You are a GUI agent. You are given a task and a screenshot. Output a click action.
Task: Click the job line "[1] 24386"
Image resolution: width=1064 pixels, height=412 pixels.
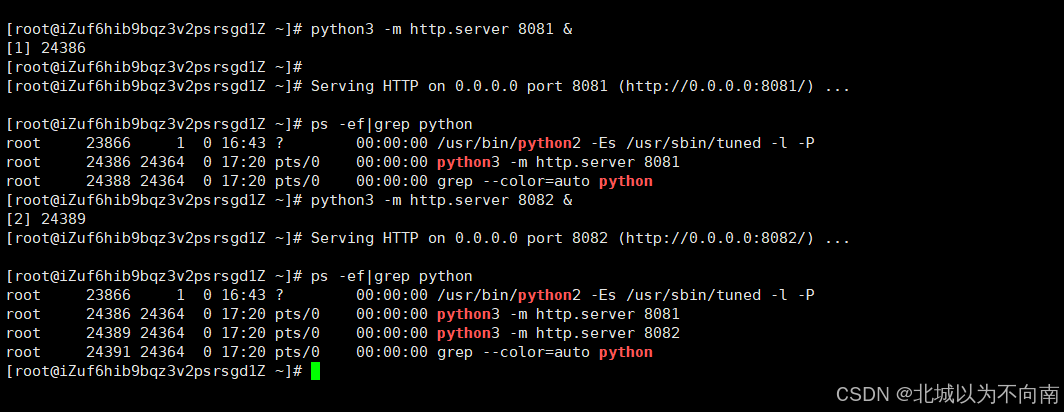(x=45, y=48)
